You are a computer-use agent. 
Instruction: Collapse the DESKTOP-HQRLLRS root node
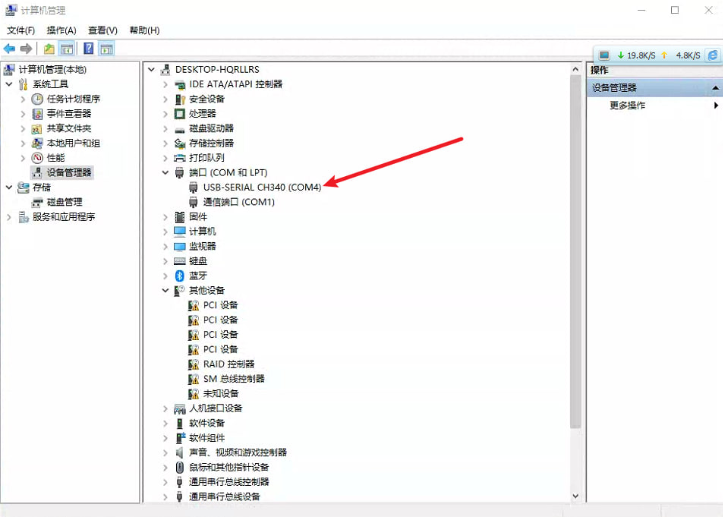pyautogui.click(x=151, y=70)
